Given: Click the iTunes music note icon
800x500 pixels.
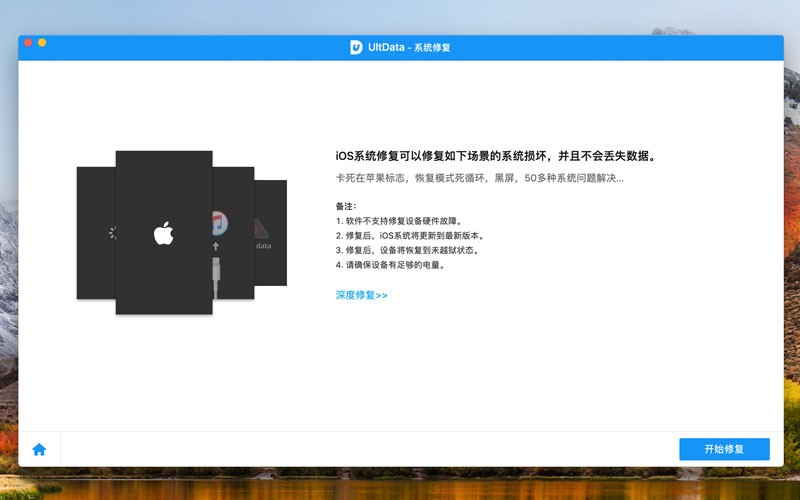Looking at the screenshot, I should [219, 223].
